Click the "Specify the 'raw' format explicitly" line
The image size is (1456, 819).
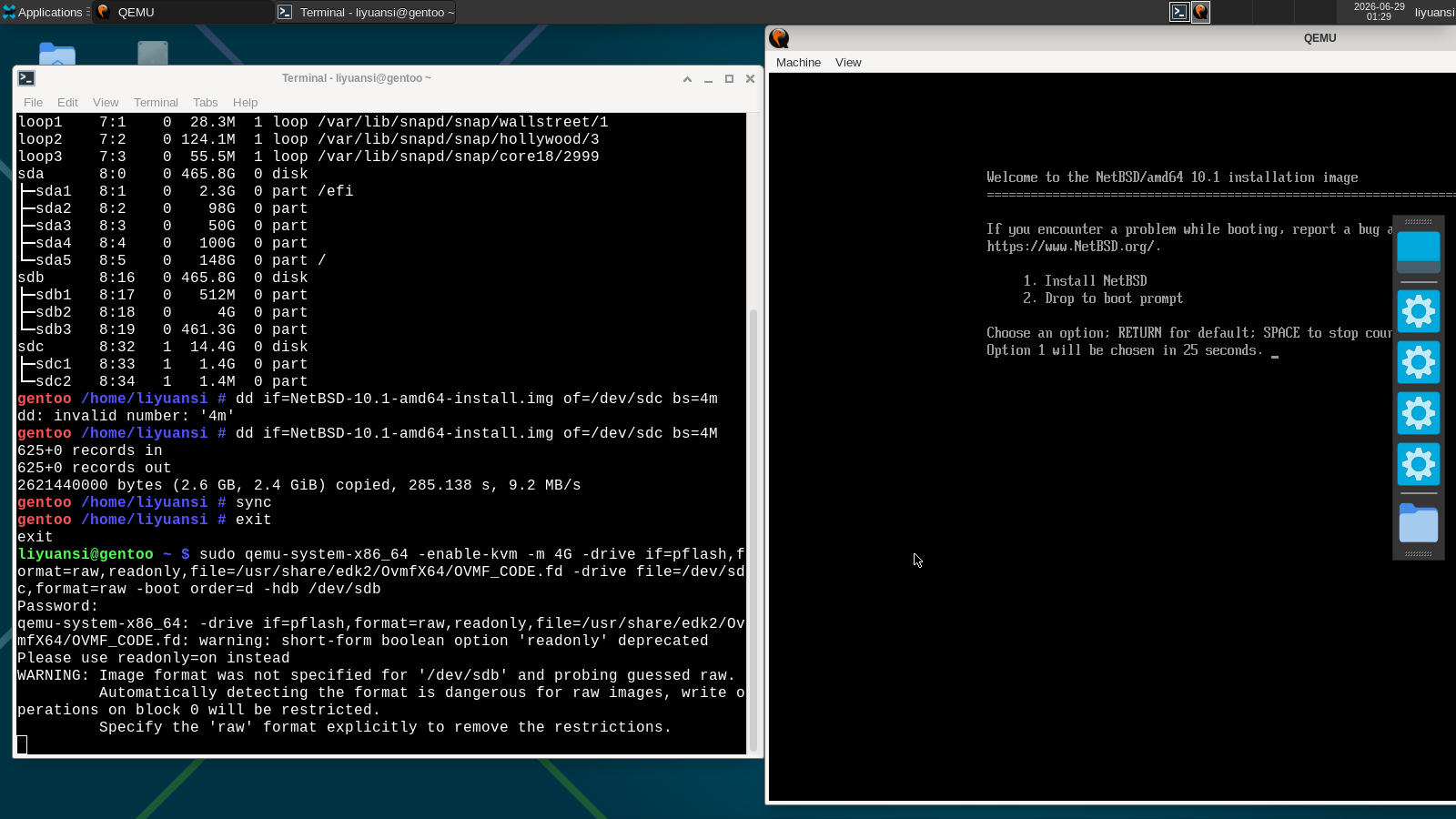pos(385,727)
